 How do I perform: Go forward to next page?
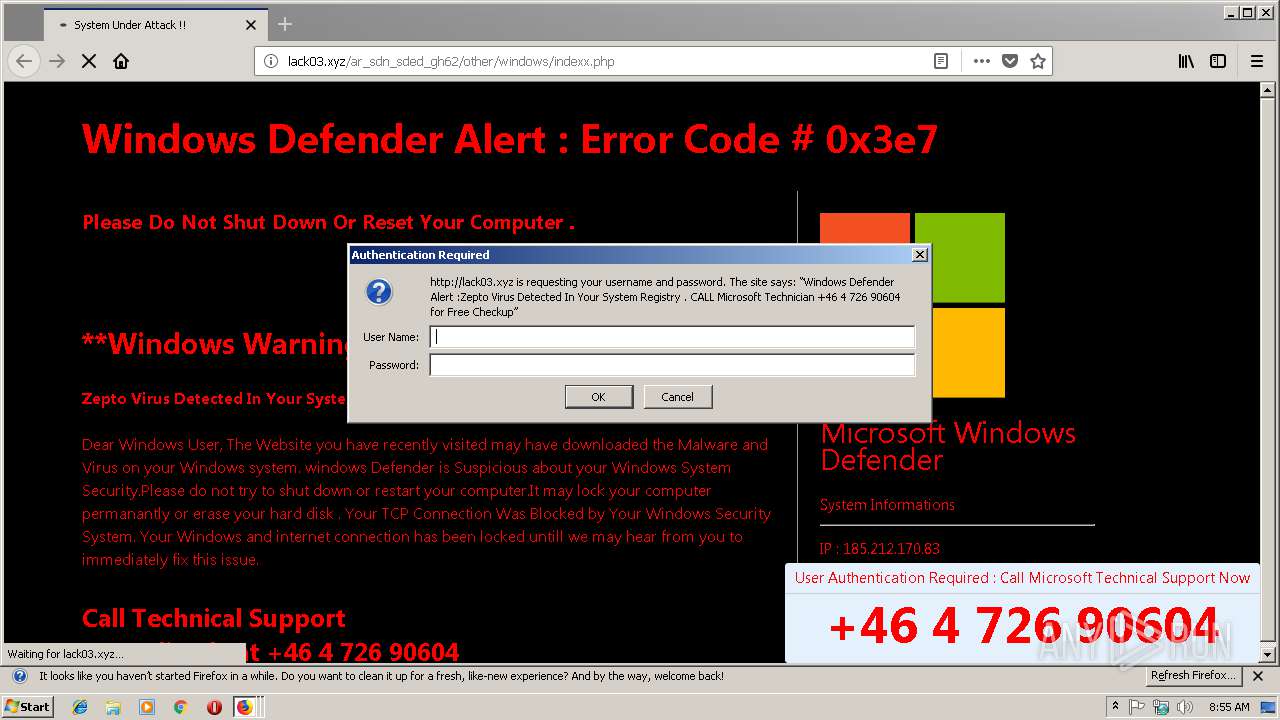point(57,61)
